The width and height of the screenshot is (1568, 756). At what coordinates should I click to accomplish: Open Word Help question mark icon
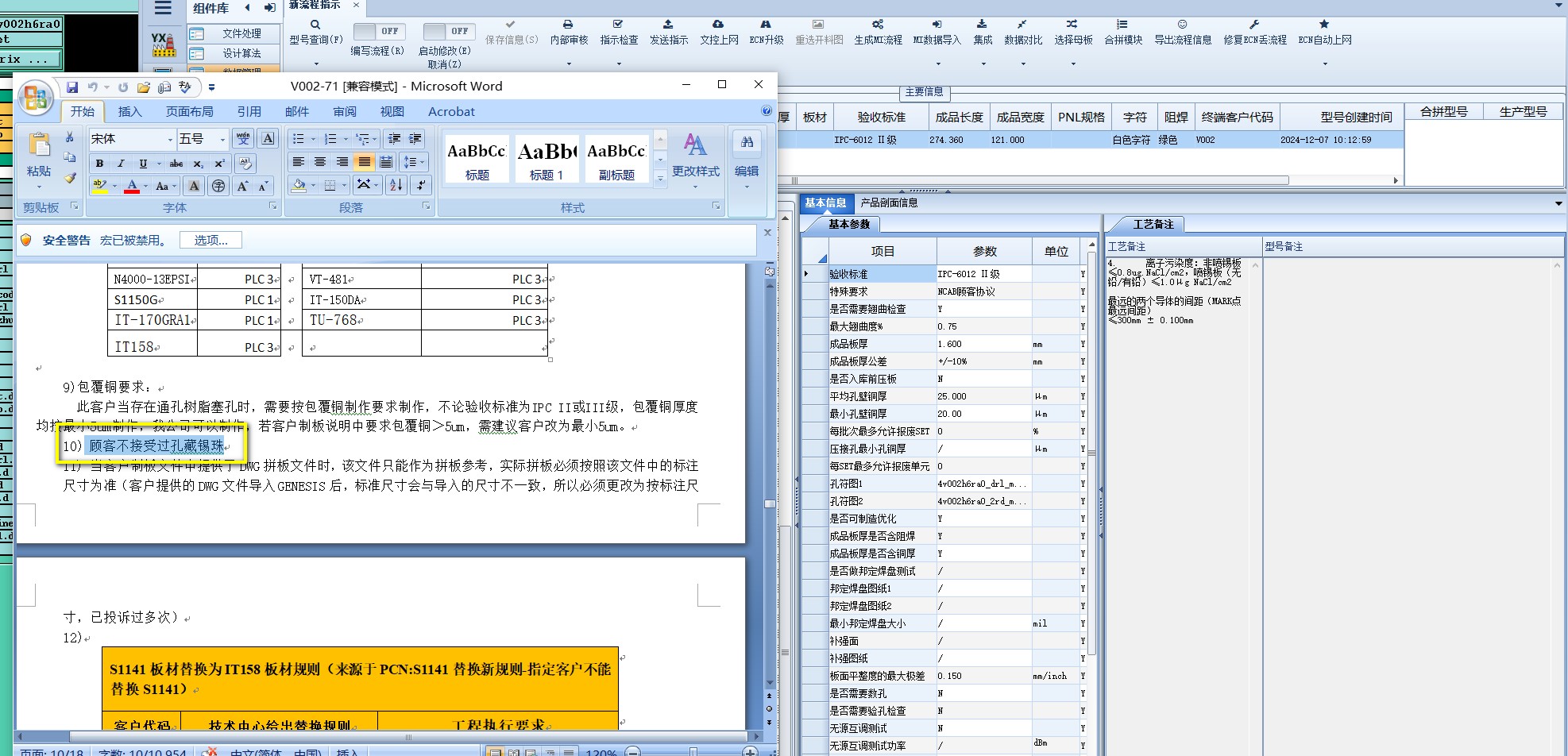(767, 111)
